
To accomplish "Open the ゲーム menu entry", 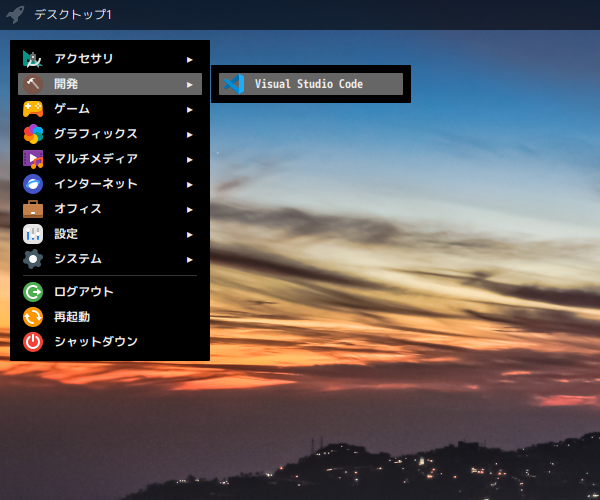I will point(110,109).
